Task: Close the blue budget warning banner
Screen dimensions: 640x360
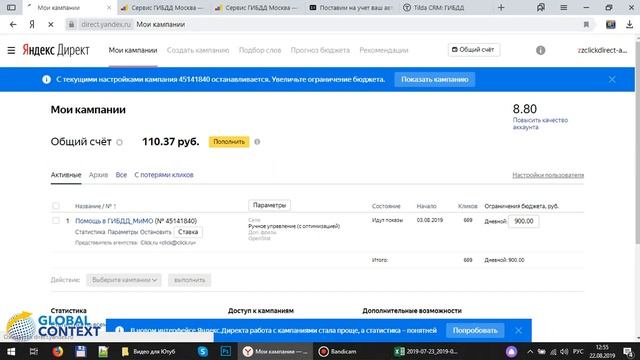Action: tap(611, 80)
